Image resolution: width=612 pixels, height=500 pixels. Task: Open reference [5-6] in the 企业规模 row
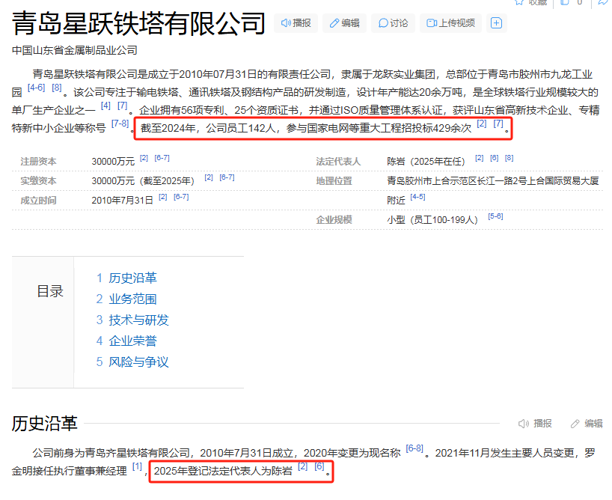tap(495, 216)
